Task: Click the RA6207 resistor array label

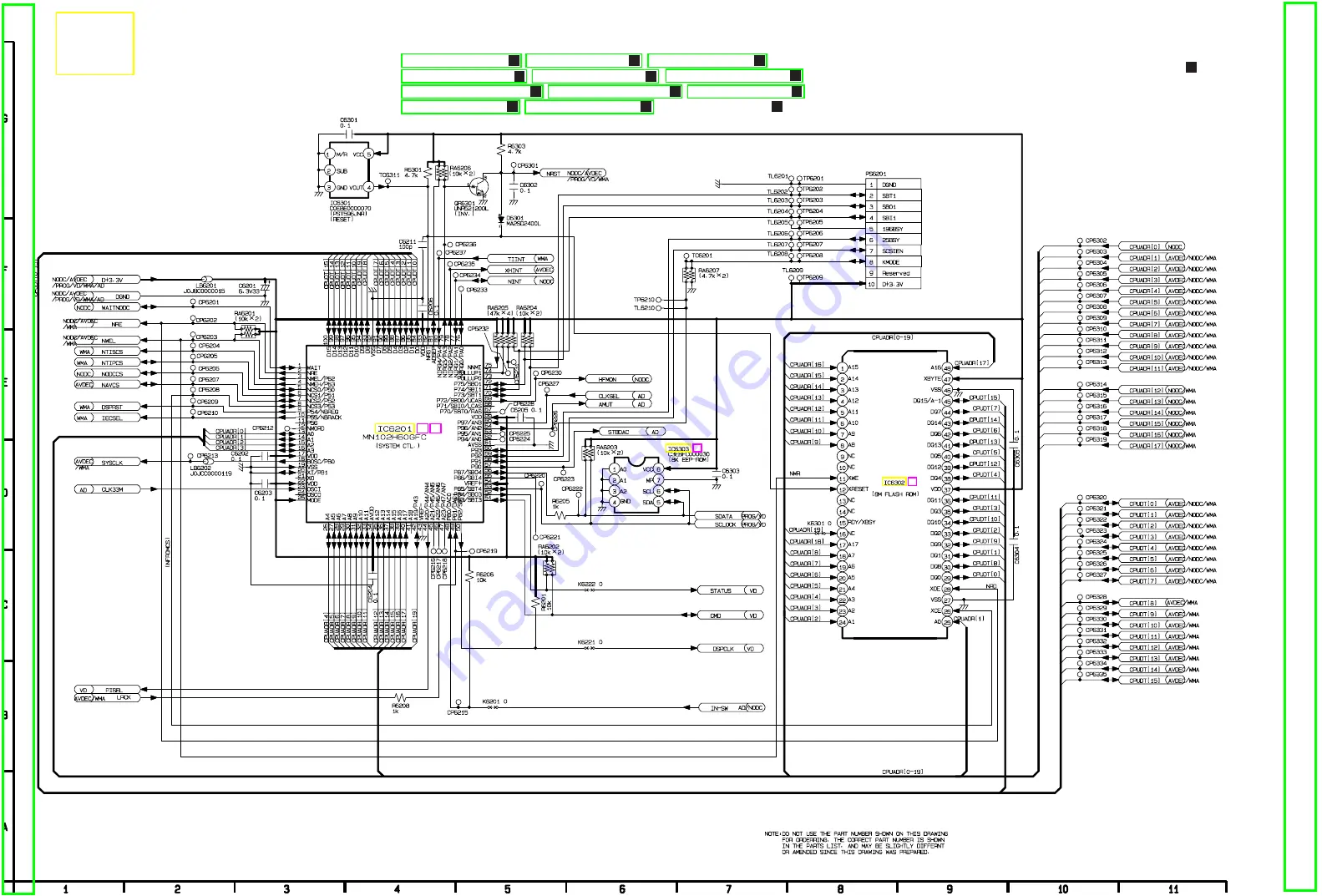Action: [708, 271]
